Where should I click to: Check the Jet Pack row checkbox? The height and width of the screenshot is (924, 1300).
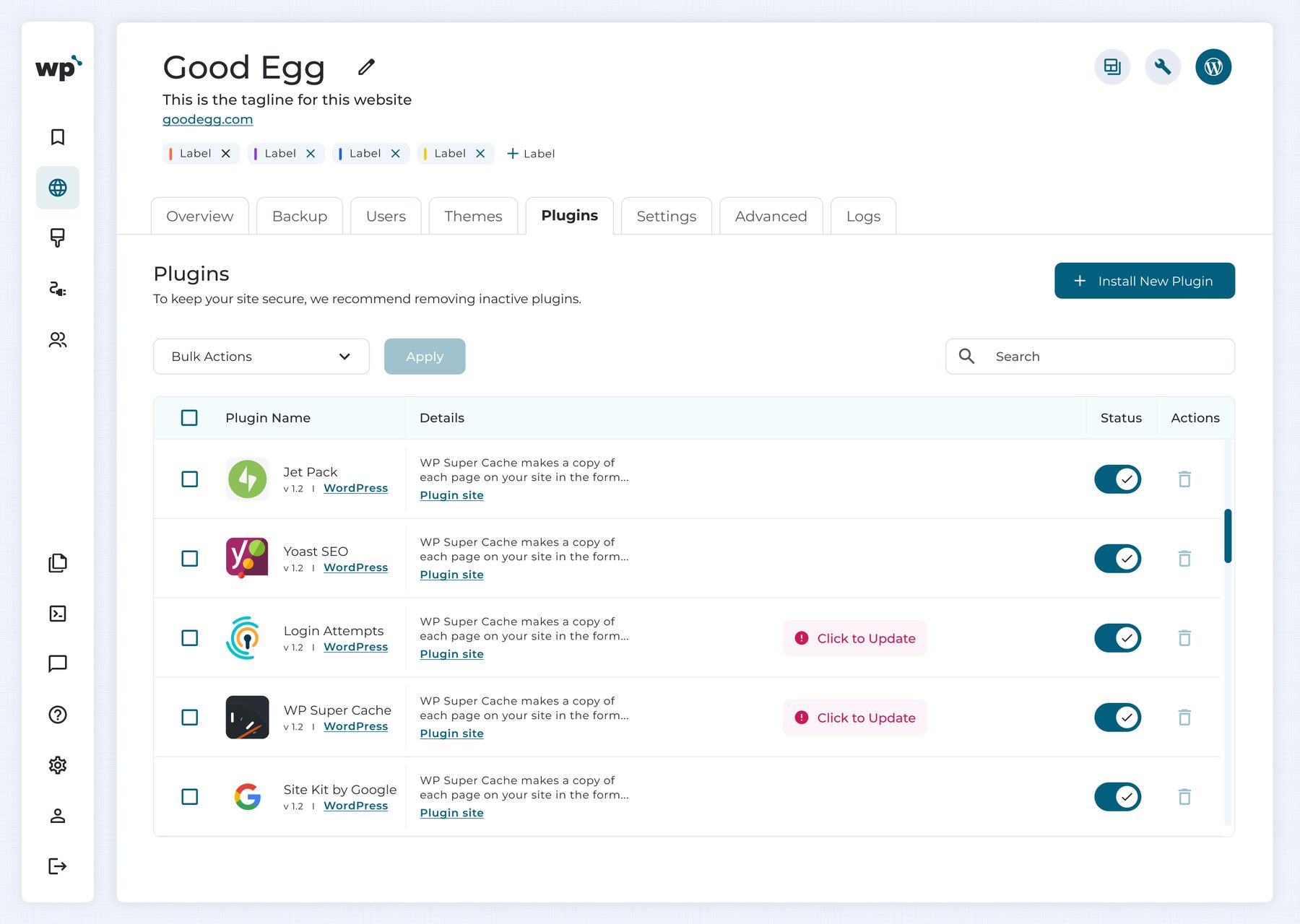pos(189,479)
